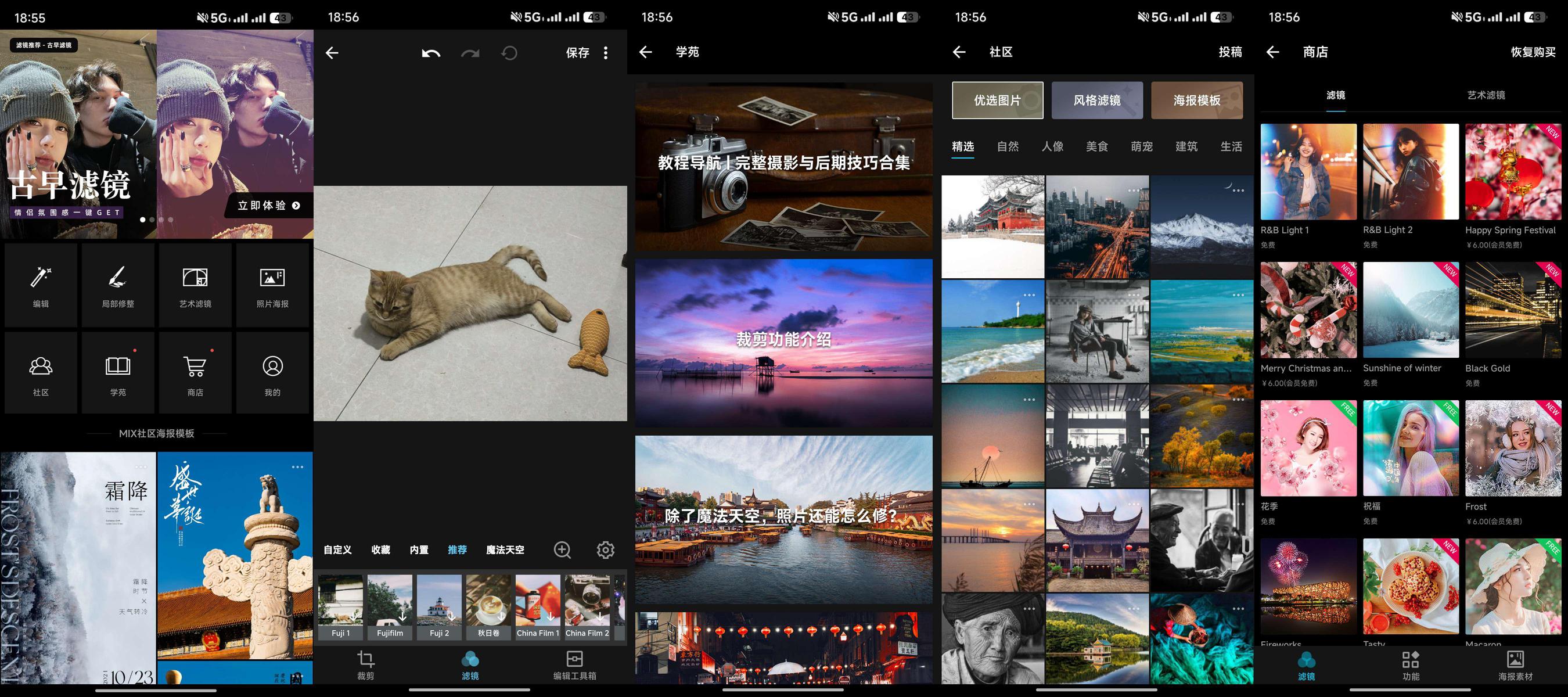
Task: Switch to the 自然 community tab
Action: (1008, 146)
